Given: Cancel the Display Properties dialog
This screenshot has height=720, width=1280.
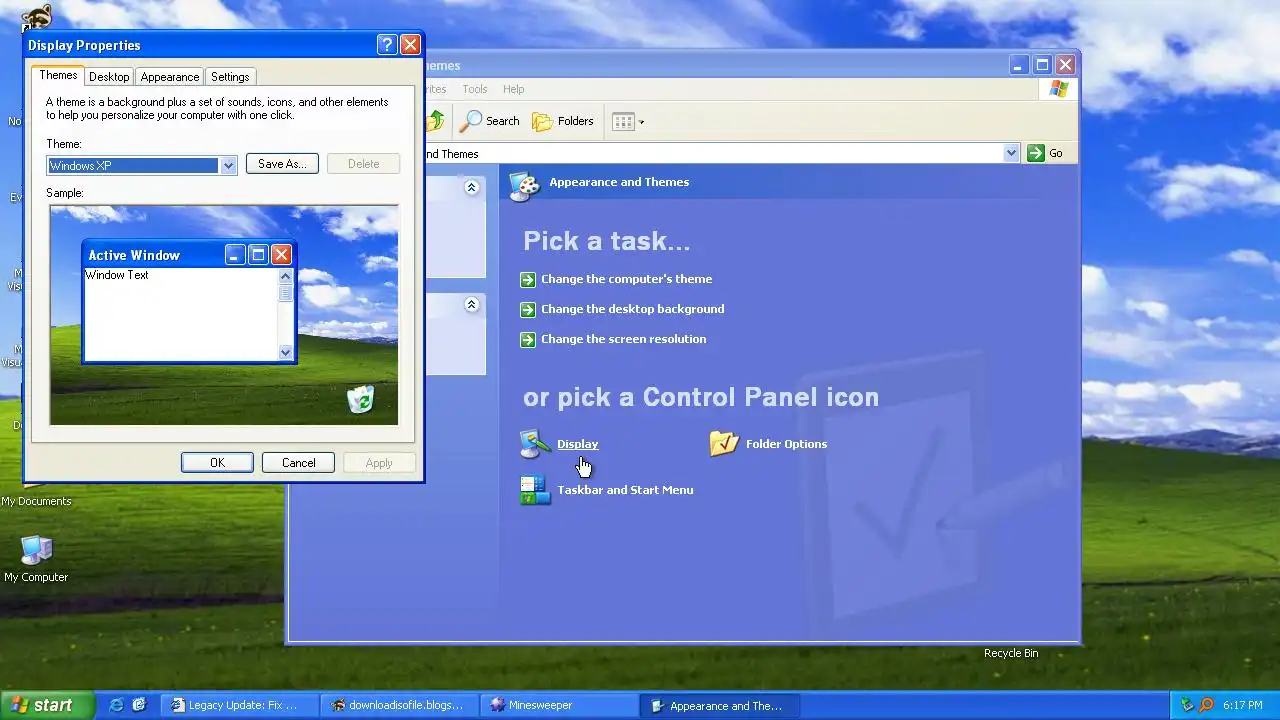Looking at the screenshot, I should (298, 463).
